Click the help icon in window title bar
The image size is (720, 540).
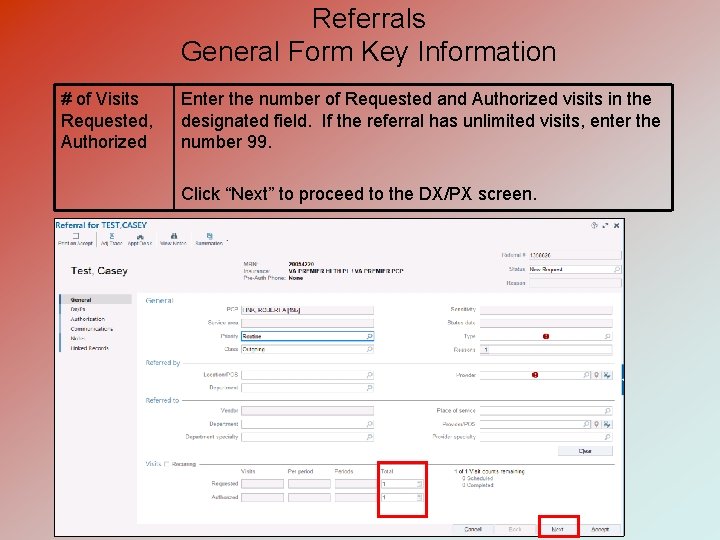coord(594,225)
